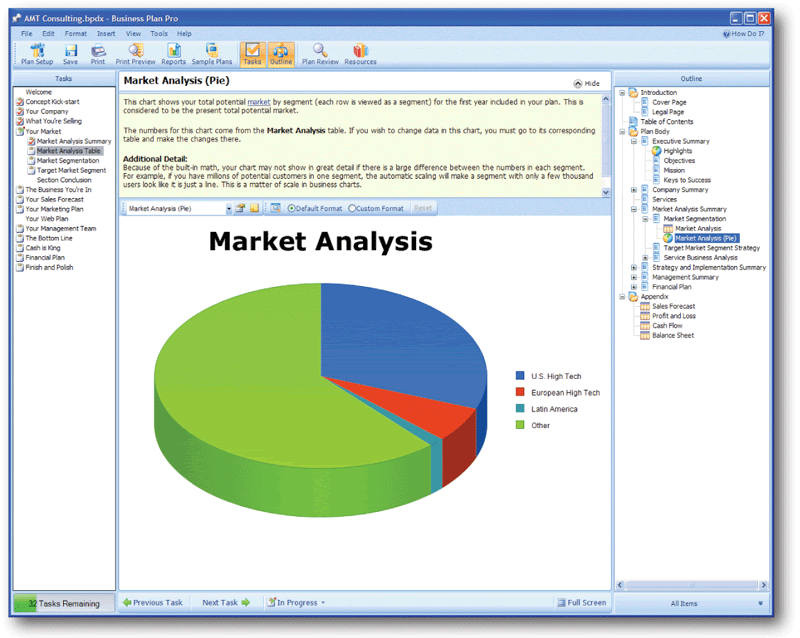This screenshot has height=638, width=800.
Task: Open the View menu
Action: click(x=133, y=34)
